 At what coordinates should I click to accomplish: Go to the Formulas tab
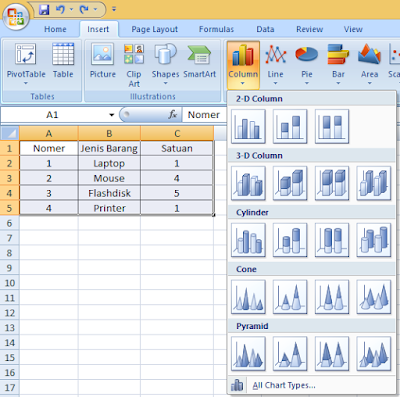coord(216,29)
